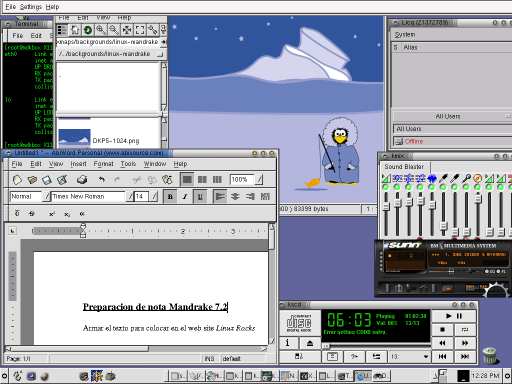Open the track selector dropdown in kscd
This screenshot has width=512, height=384.
(x=409, y=357)
